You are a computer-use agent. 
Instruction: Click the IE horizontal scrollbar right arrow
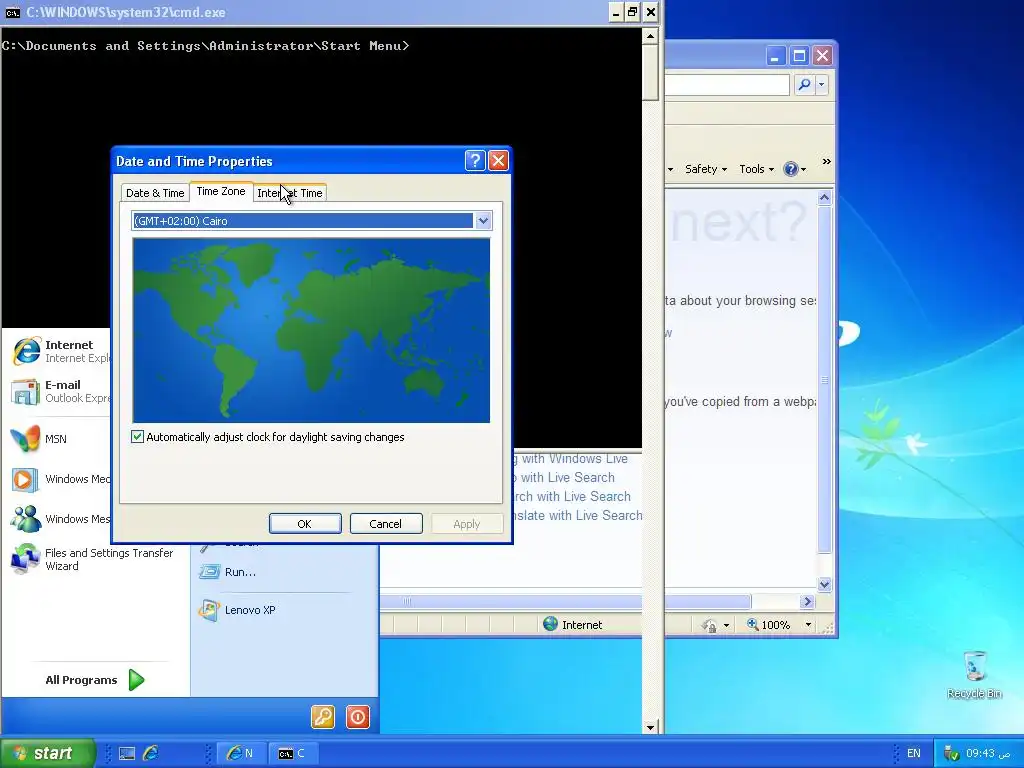pos(808,601)
